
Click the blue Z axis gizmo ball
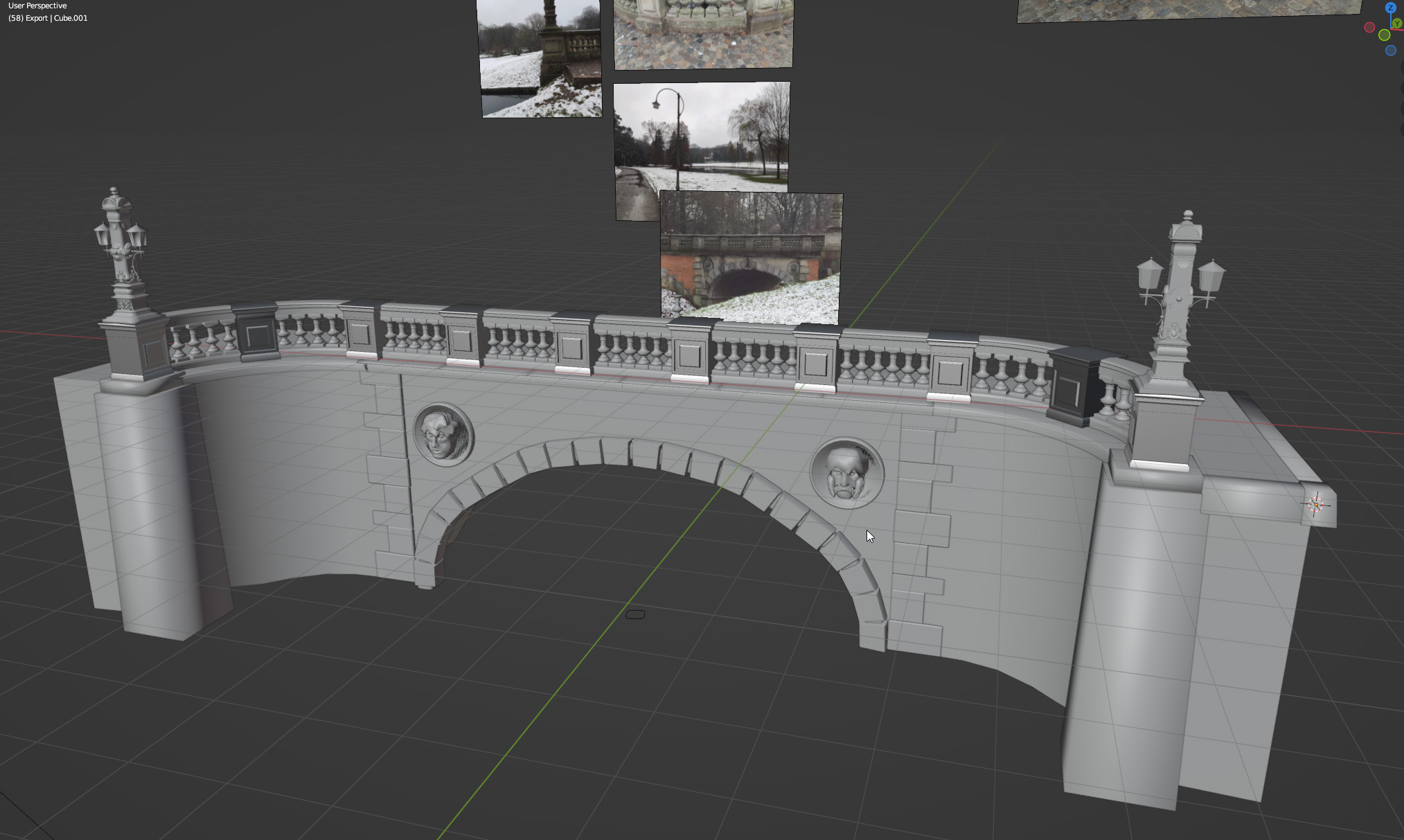point(1390,8)
